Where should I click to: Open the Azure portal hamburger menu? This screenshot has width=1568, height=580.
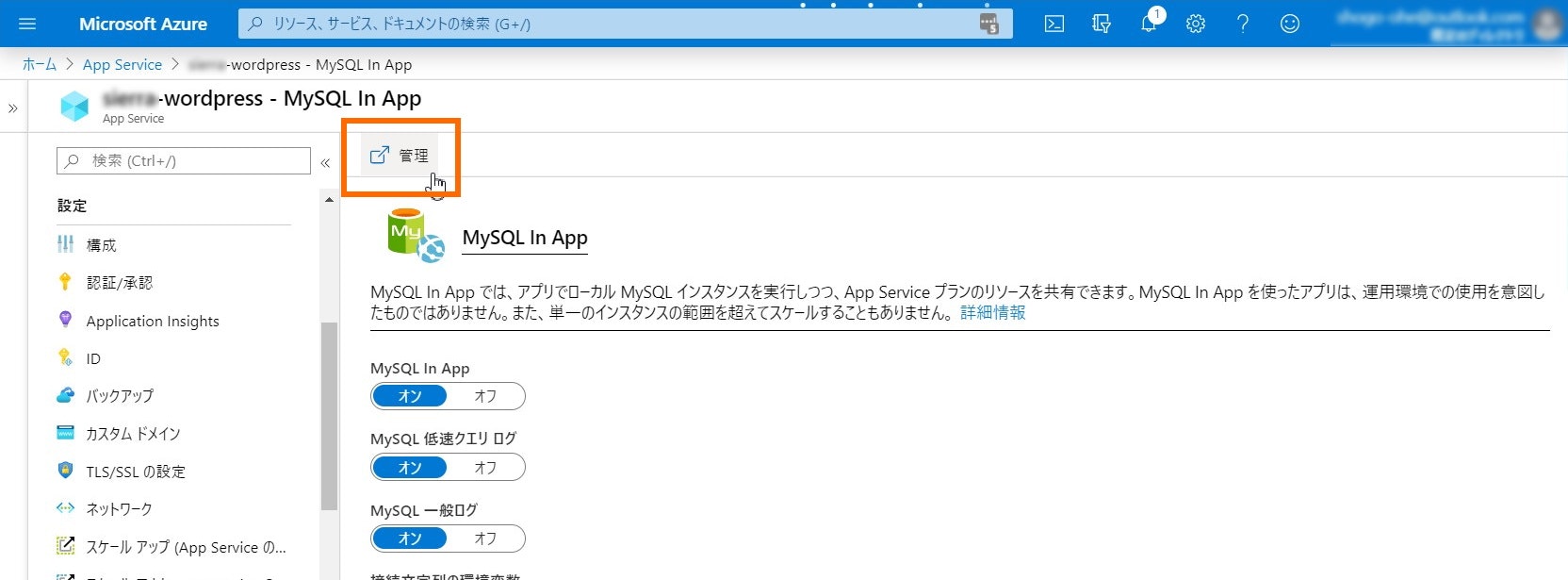coord(26,24)
